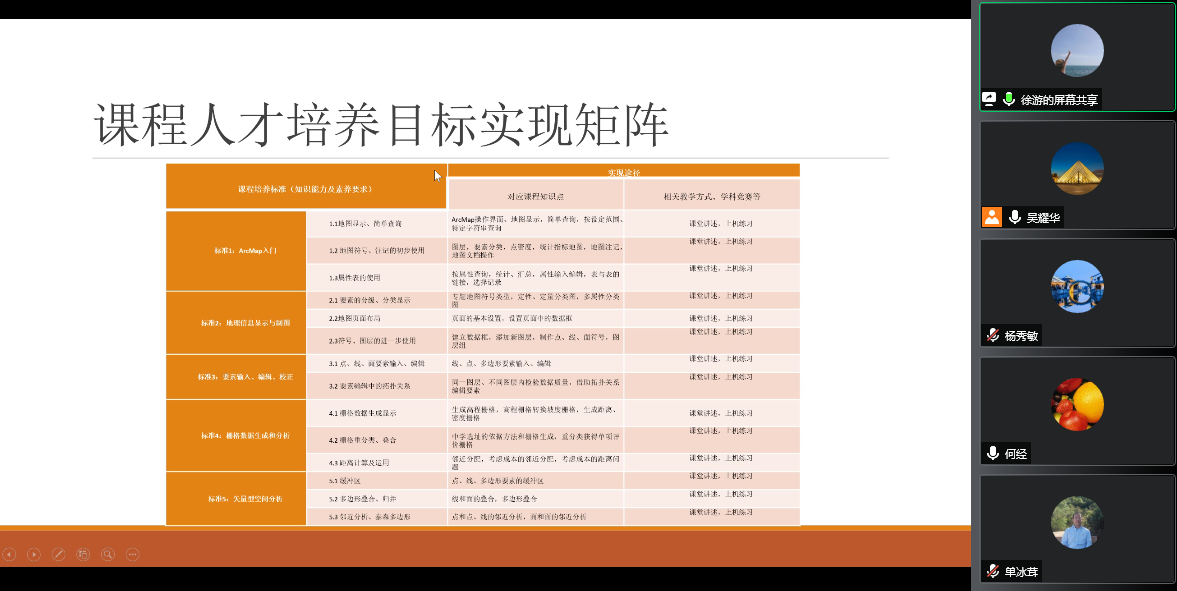This screenshot has width=1177, height=591.
Task: Click 何经's microphone icon
Action: tap(993, 453)
